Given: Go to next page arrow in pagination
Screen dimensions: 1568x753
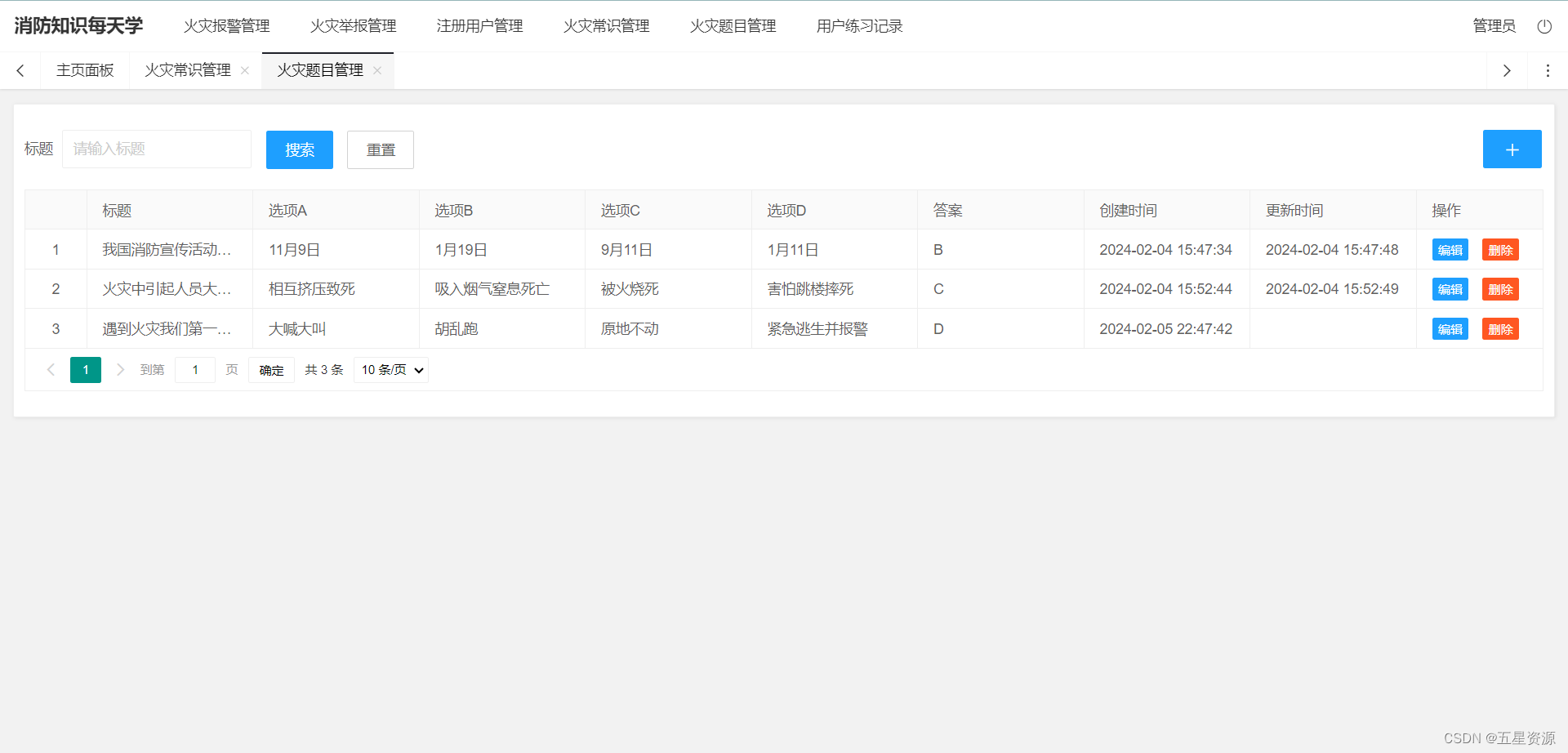Looking at the screenshot, I should coord(120,370).
